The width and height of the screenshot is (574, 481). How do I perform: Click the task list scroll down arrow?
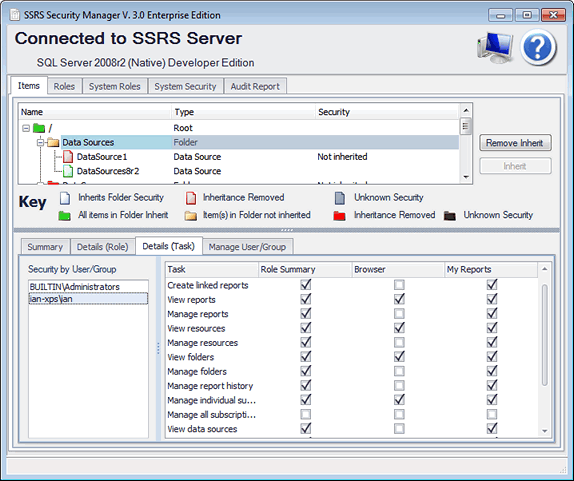[545, 431]
